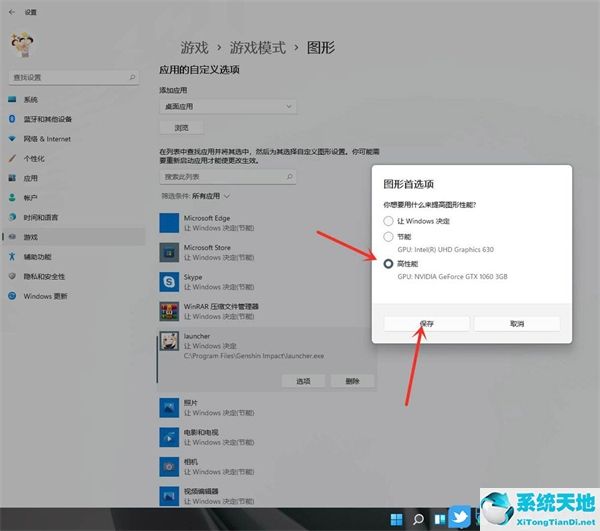600x531 pixels.
Task: Click 取消 (Cancel) in graphics dialog
Action: click(x=517, y=324)
